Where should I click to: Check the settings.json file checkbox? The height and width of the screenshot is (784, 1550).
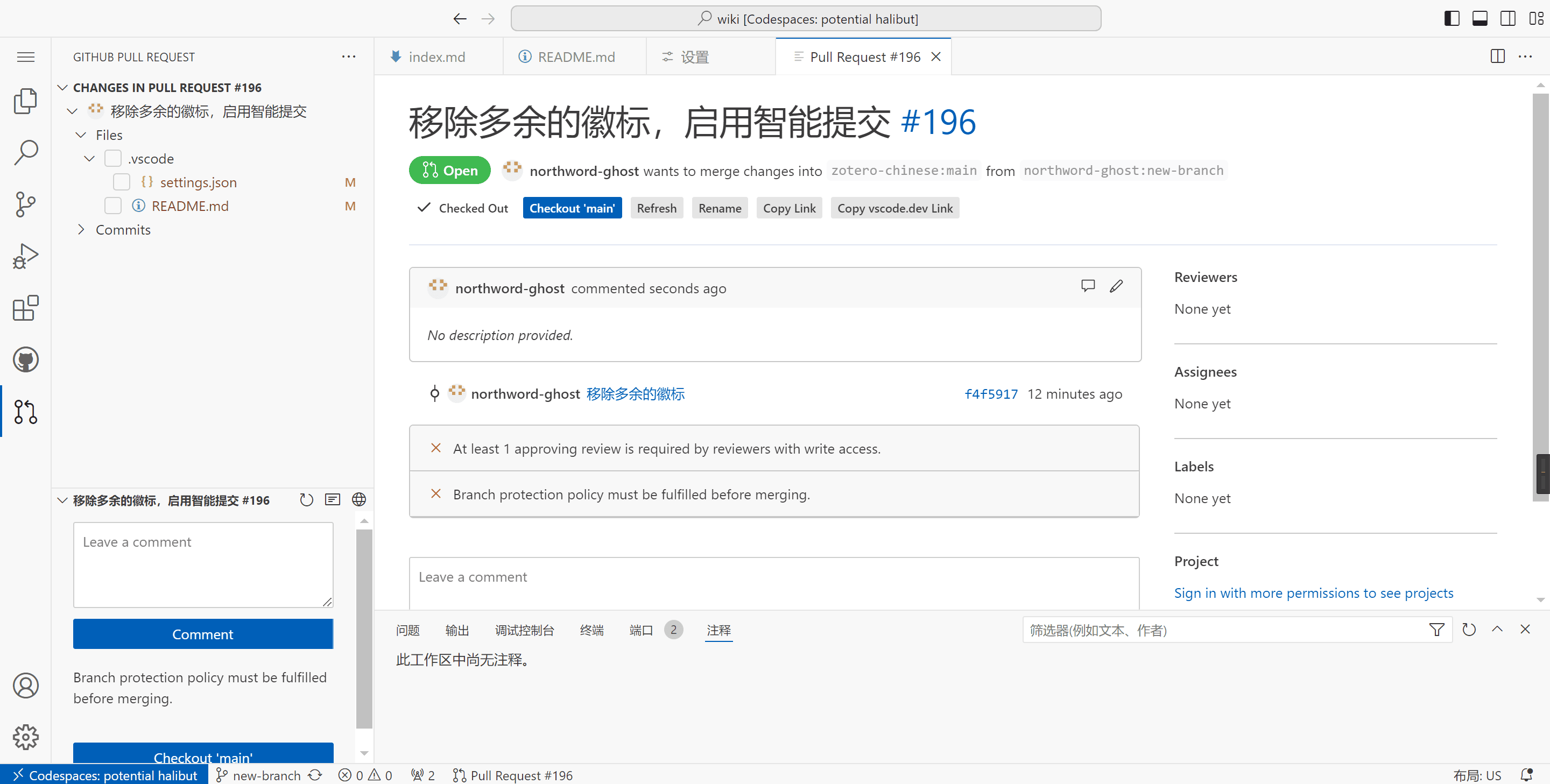pyautogui.click(x=122, y=182)
